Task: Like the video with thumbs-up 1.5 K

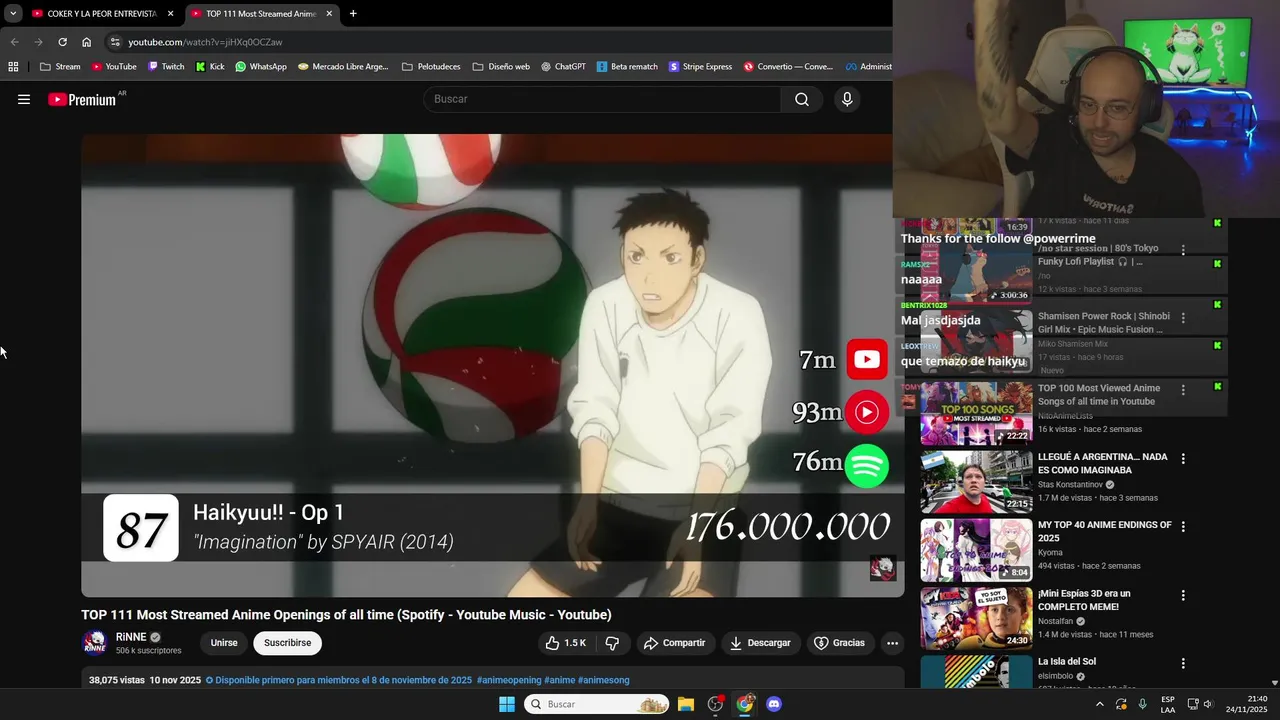Action: pyautogui.click(x=566, y=643)
